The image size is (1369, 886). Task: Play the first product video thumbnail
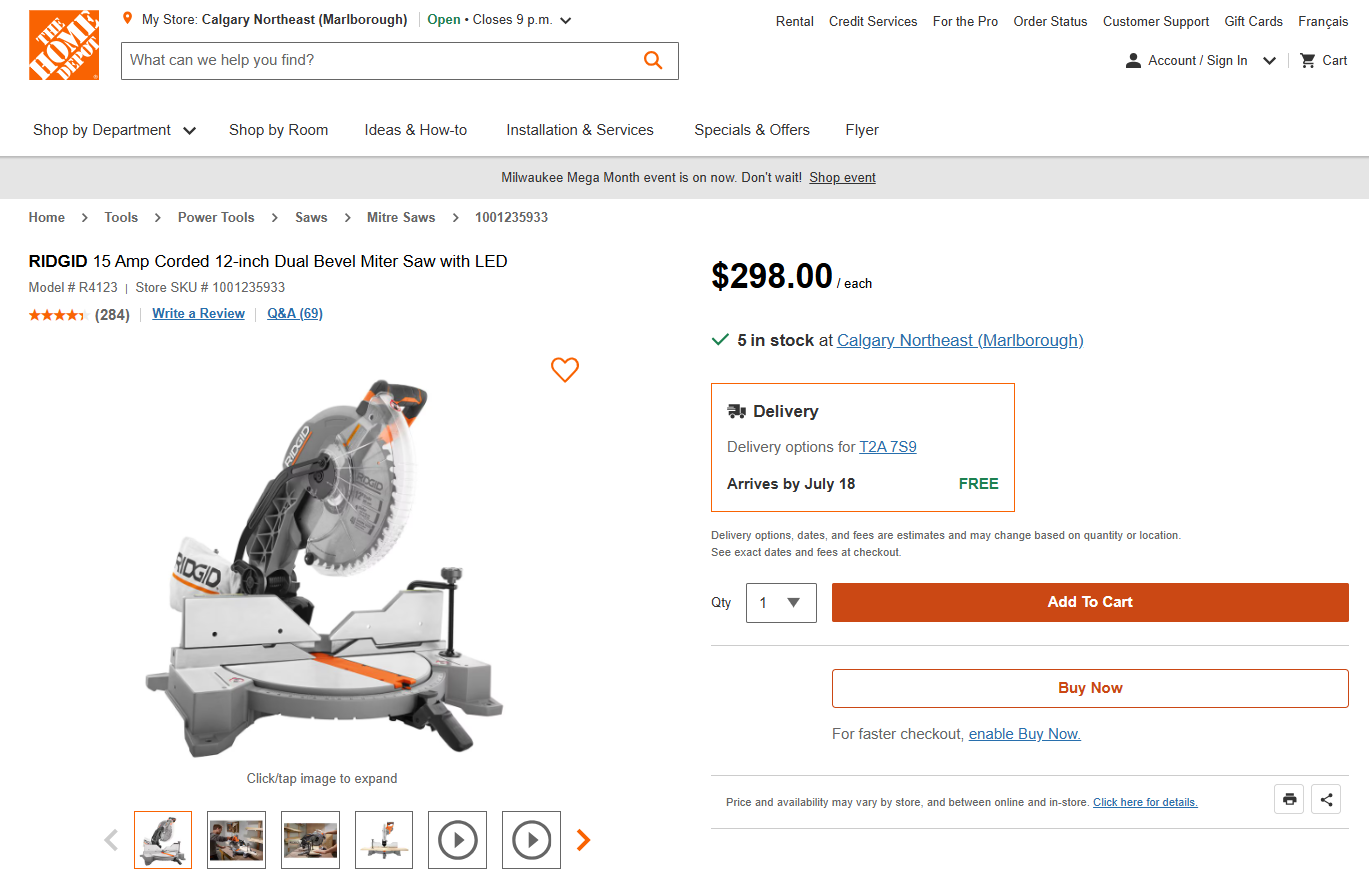point(458,840)
